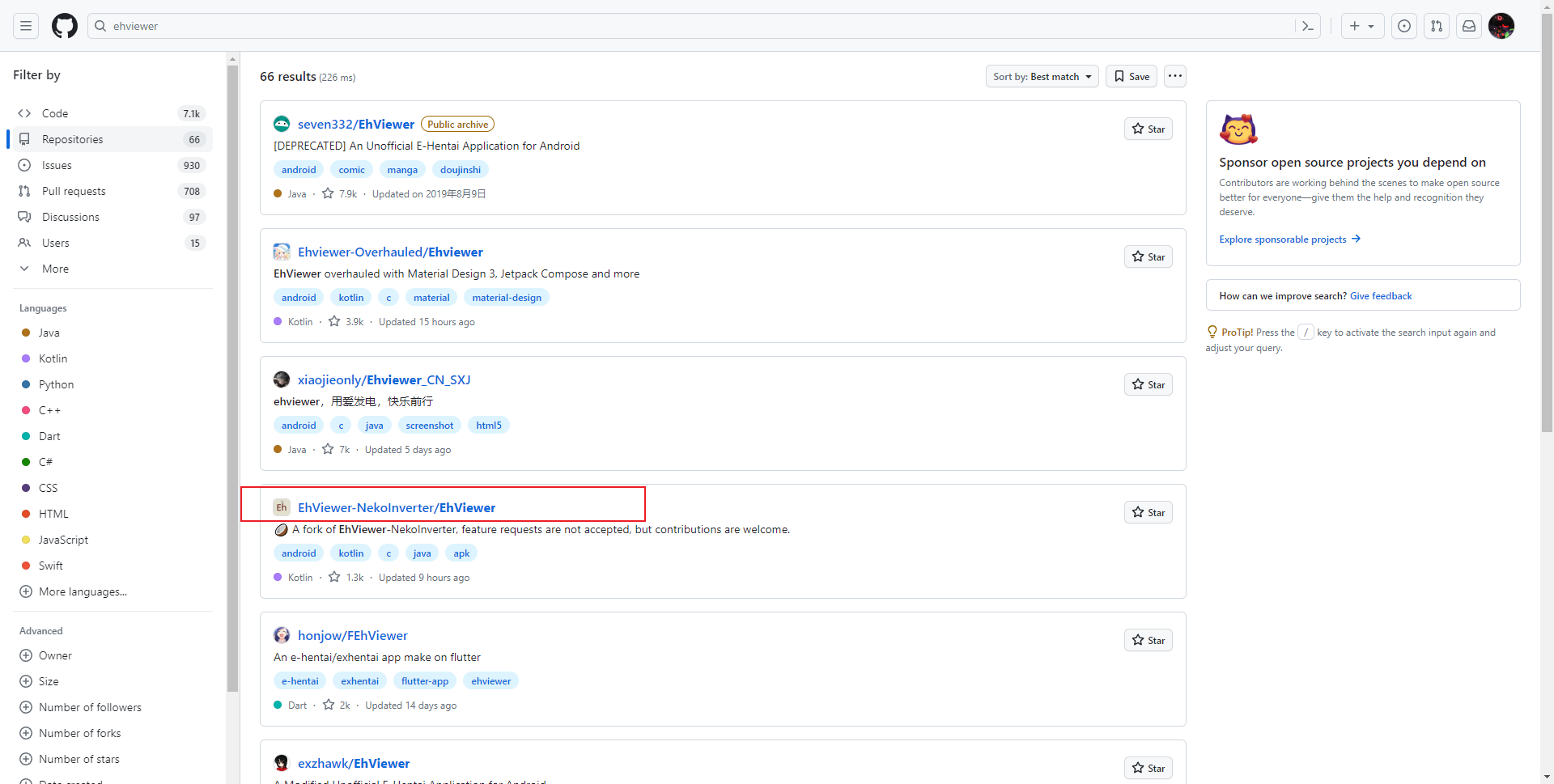The width and height of the screenshot is (1554, 784).
Task: Open user avatar profile menu
Action: click(1501, 26)
